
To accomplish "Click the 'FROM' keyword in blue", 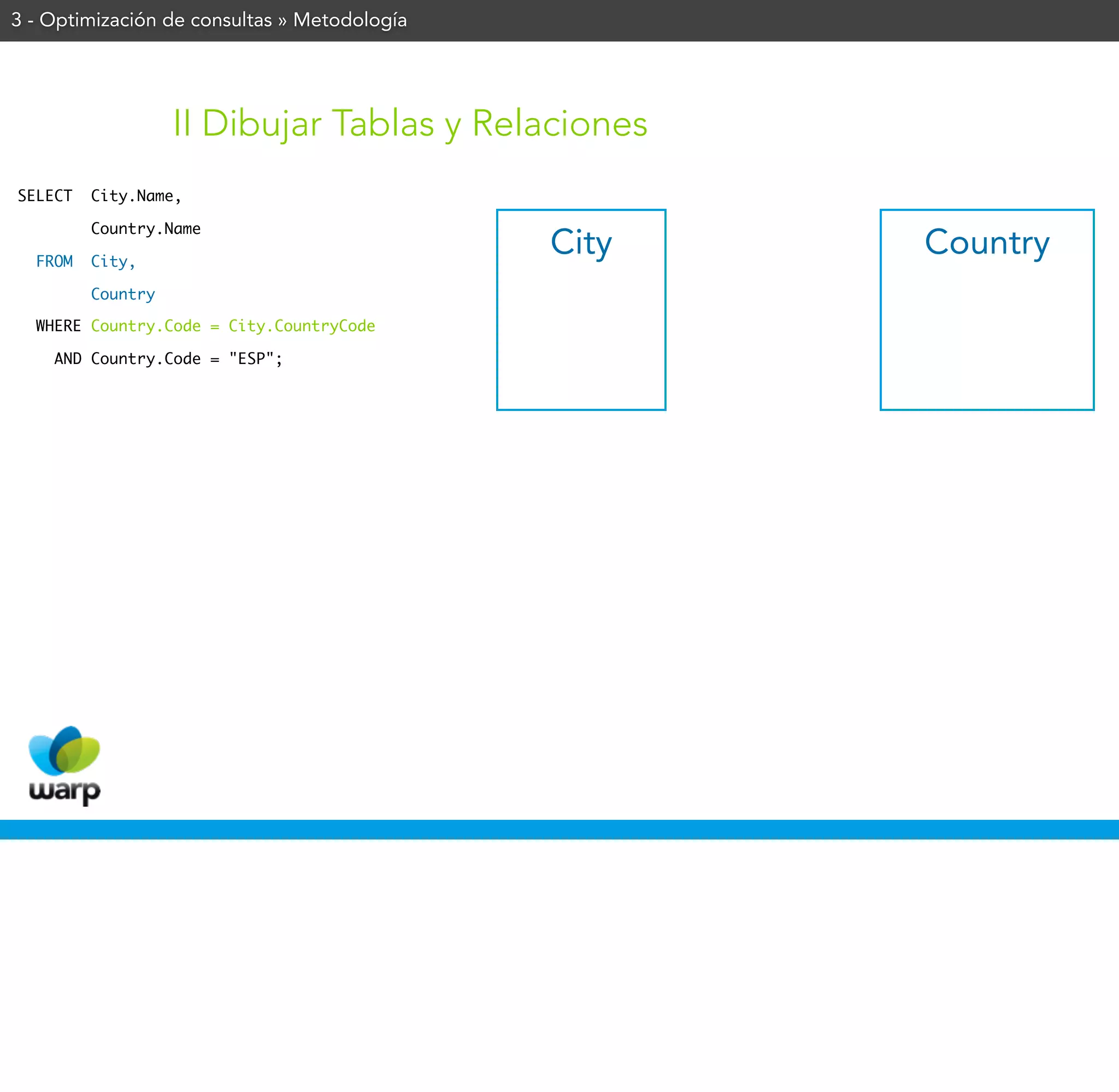I will [55, 262].
